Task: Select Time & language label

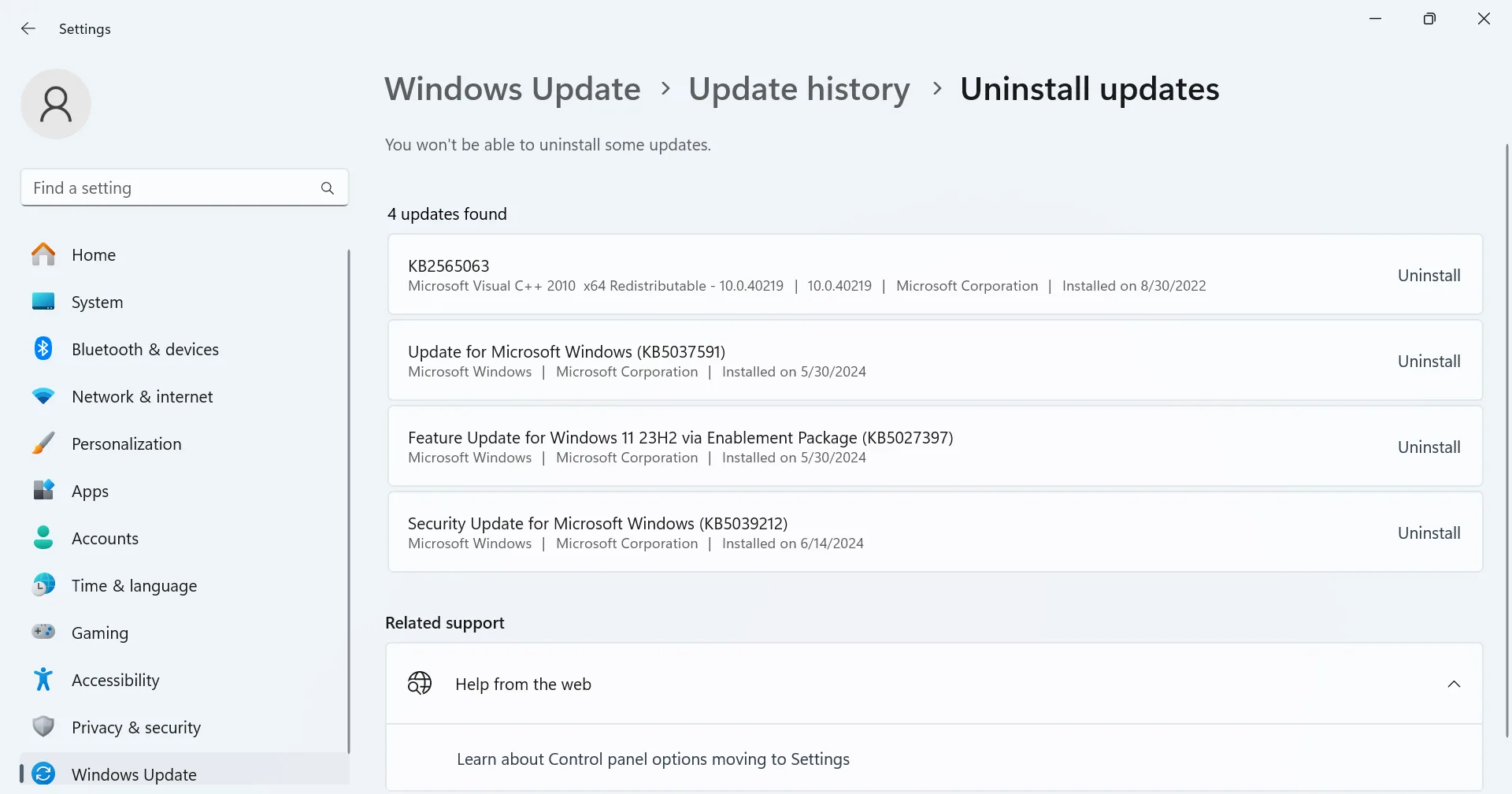Action: point(134,586)
